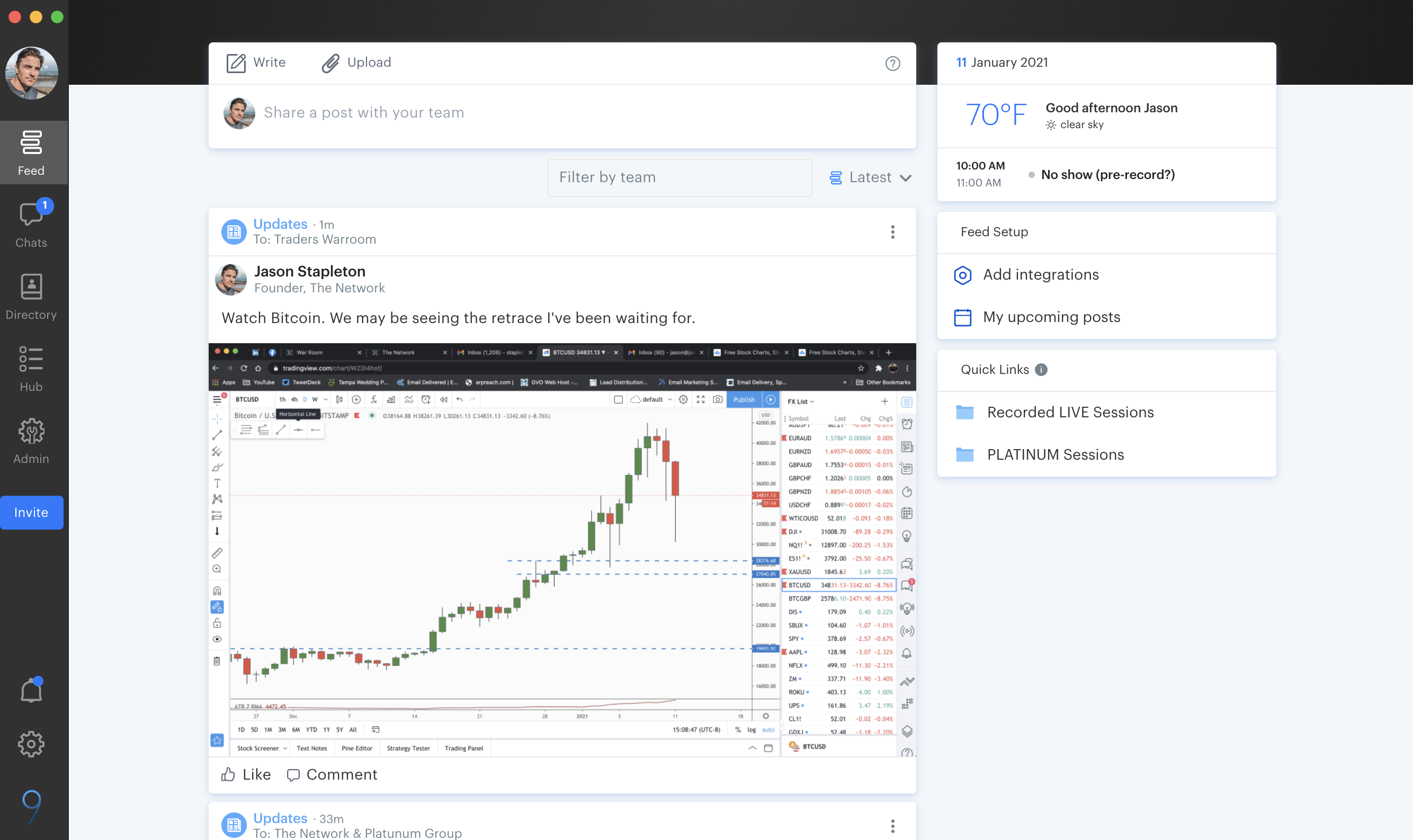Click the Write pencil icon
Image resolution: width=1413 pixels, height=840 pixels.
click(x=236, y=63)
